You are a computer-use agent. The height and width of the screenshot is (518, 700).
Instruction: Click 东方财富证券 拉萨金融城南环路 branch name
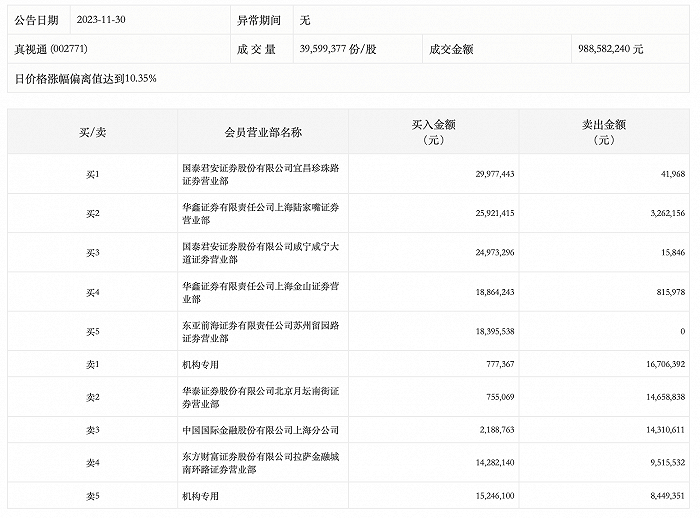pyautogui.click(x=261, y=463)
